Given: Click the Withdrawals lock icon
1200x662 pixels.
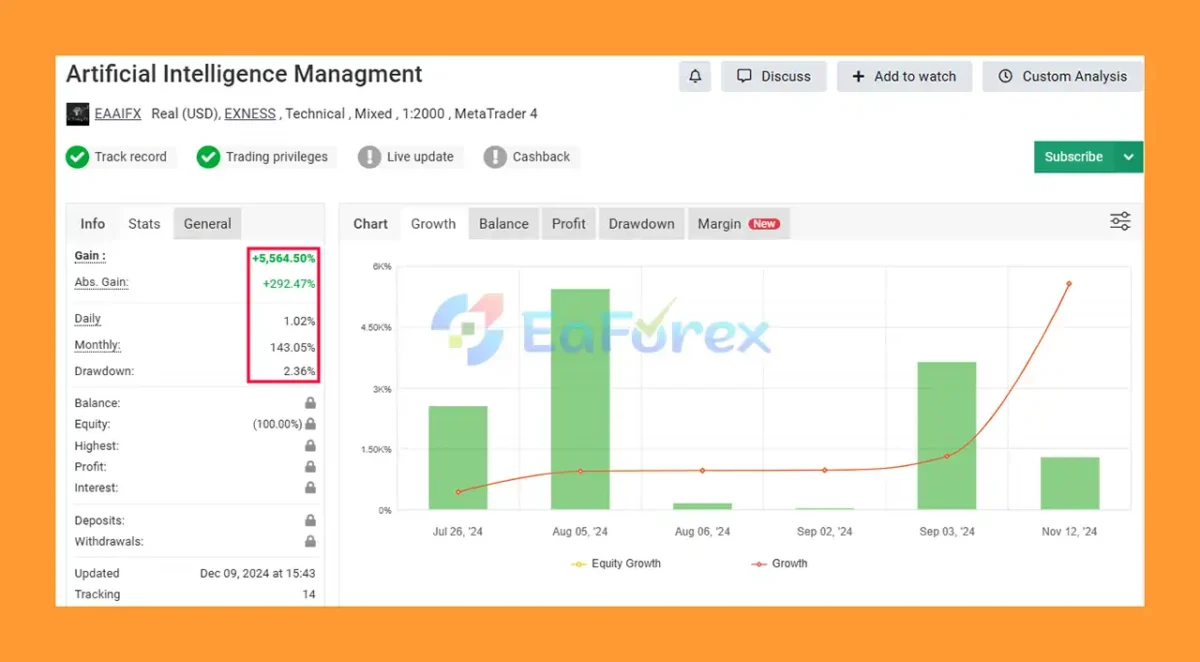Looking at the screenshot, I should 310,542.
